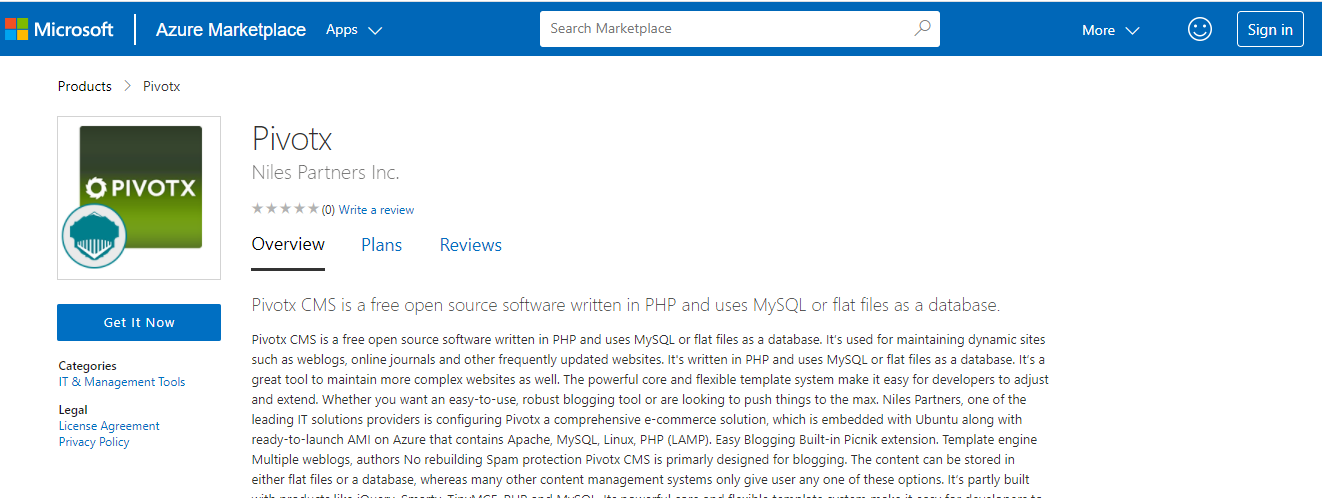Click the search magnifier icon
This screenshot has height=498, width=1322.
pyautogui.click(x=922, y=28)
